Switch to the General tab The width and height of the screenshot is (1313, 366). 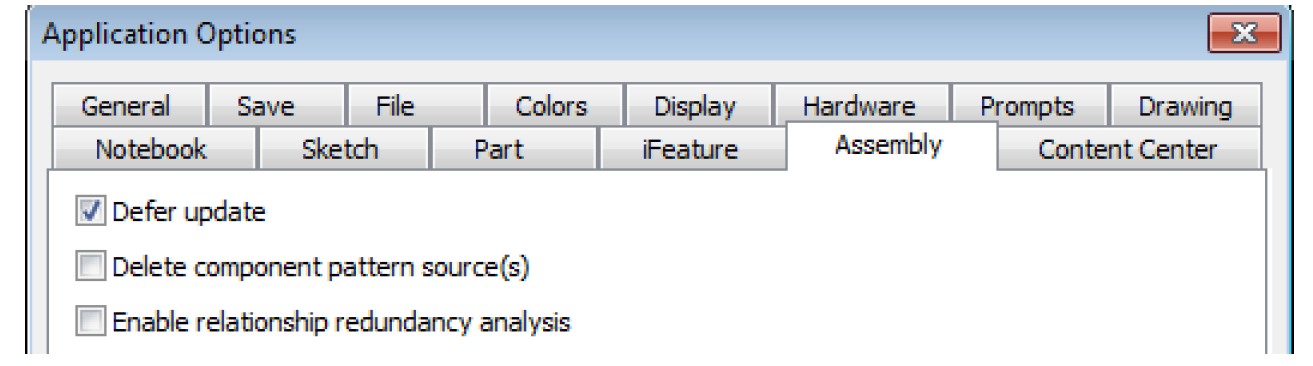[126, 107]
